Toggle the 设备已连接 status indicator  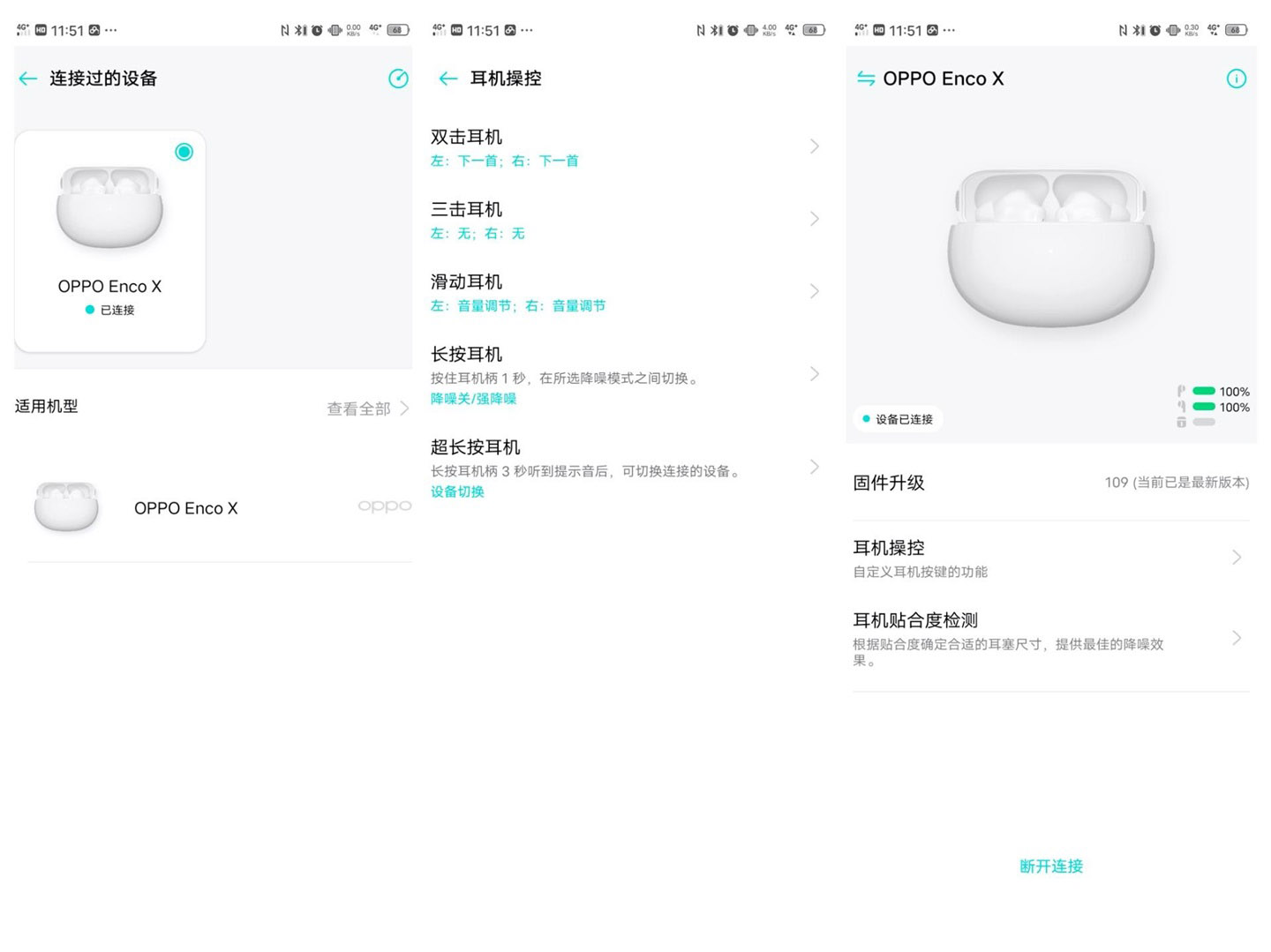(898, 419)
